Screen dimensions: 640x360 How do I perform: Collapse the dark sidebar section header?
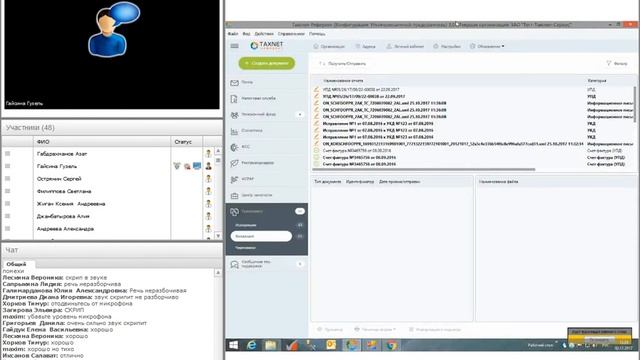point(267,211)
